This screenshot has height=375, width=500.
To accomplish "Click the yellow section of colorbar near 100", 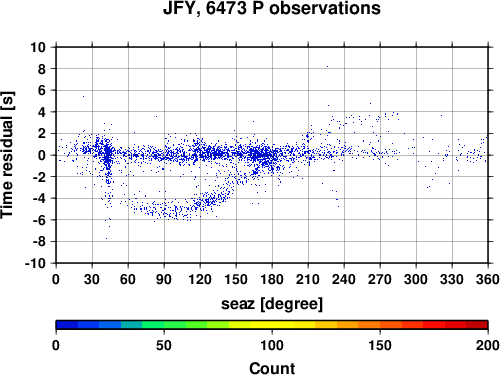I will click(272, 325).
